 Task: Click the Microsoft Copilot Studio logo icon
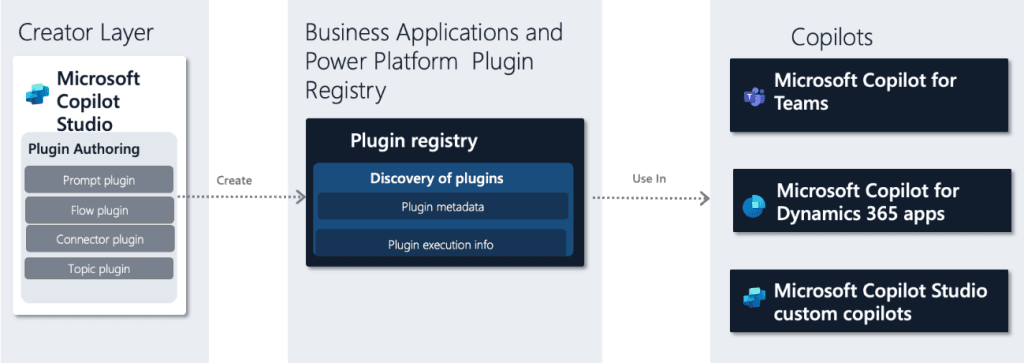click(x=37, y=94)
